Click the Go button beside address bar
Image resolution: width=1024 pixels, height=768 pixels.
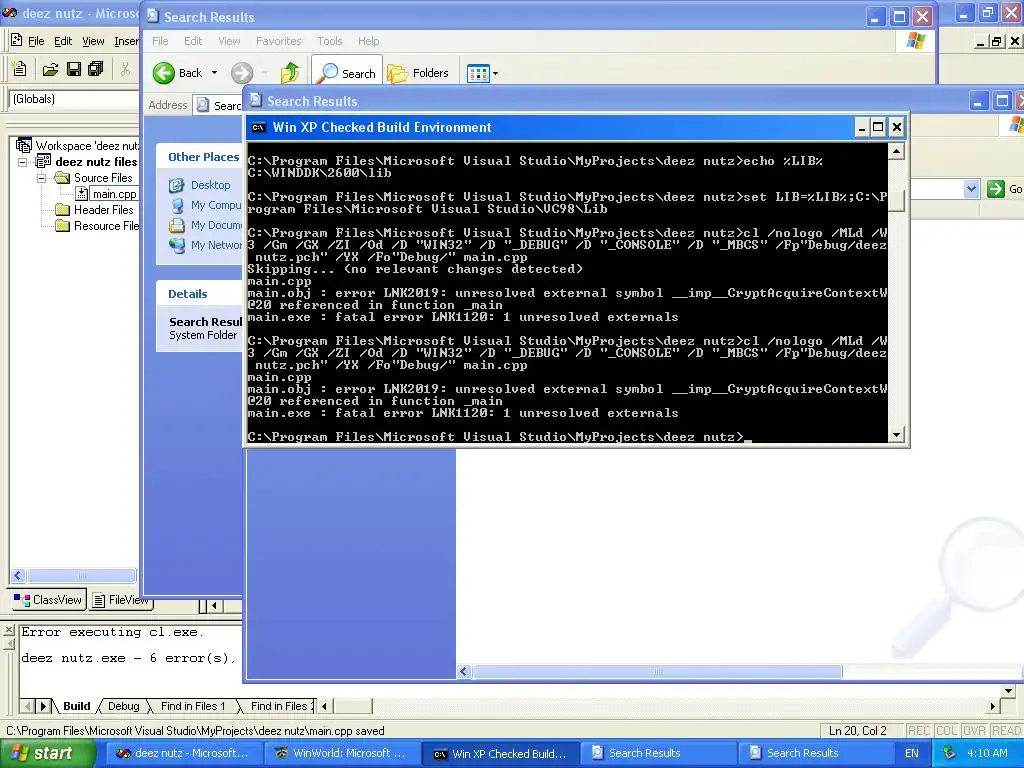click(1004, 189)
